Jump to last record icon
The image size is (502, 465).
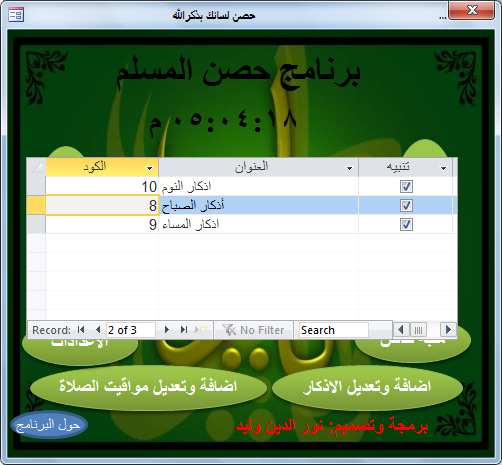pyautogui.click(x=184, y=330)
